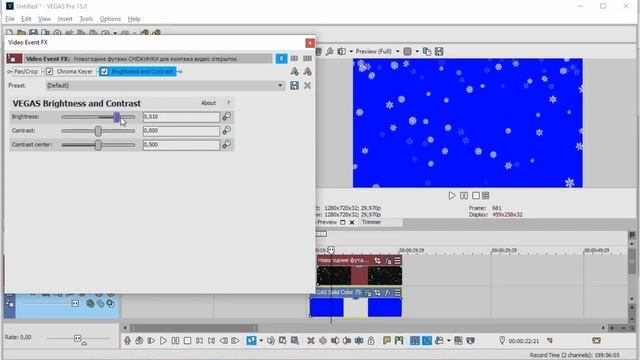Click Play in the timeline transport bar
Screen dimensions: 640x360
click(163, 340)
